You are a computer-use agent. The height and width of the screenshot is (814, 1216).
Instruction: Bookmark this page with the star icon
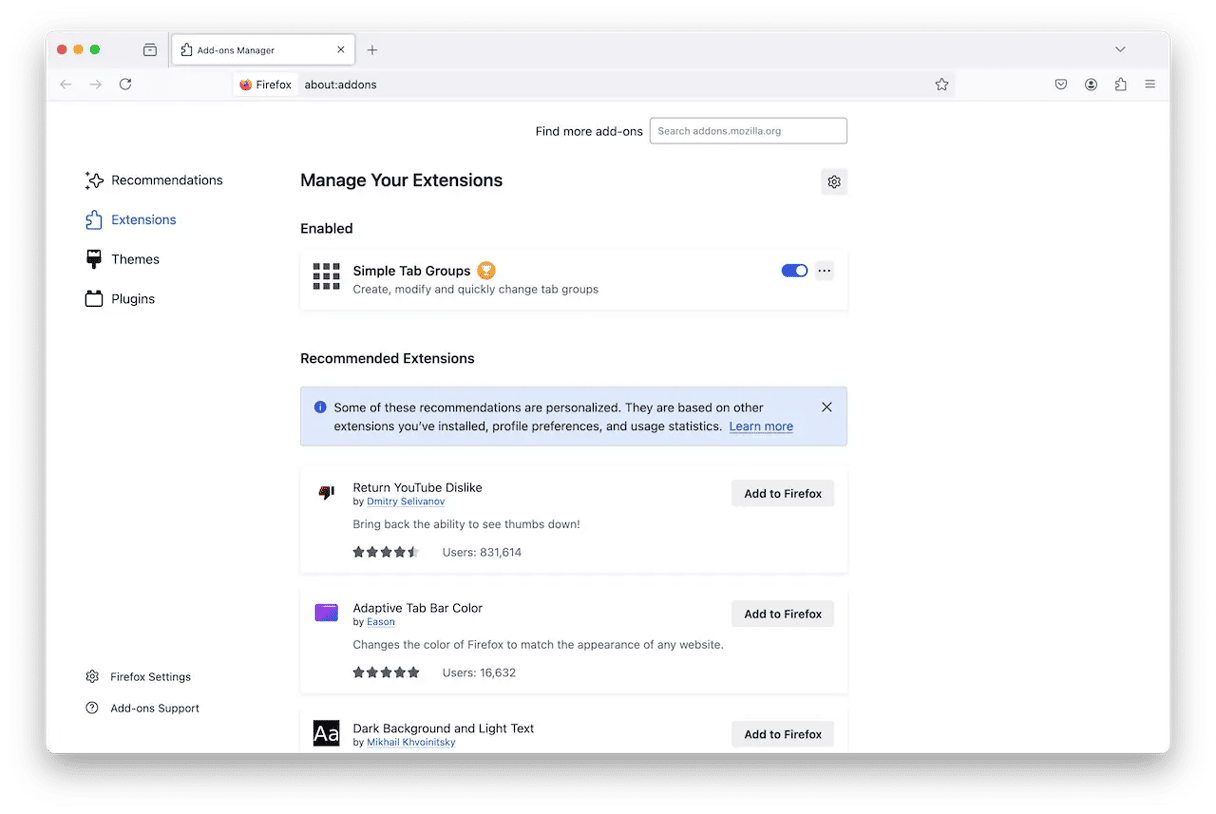coord(941,85)
